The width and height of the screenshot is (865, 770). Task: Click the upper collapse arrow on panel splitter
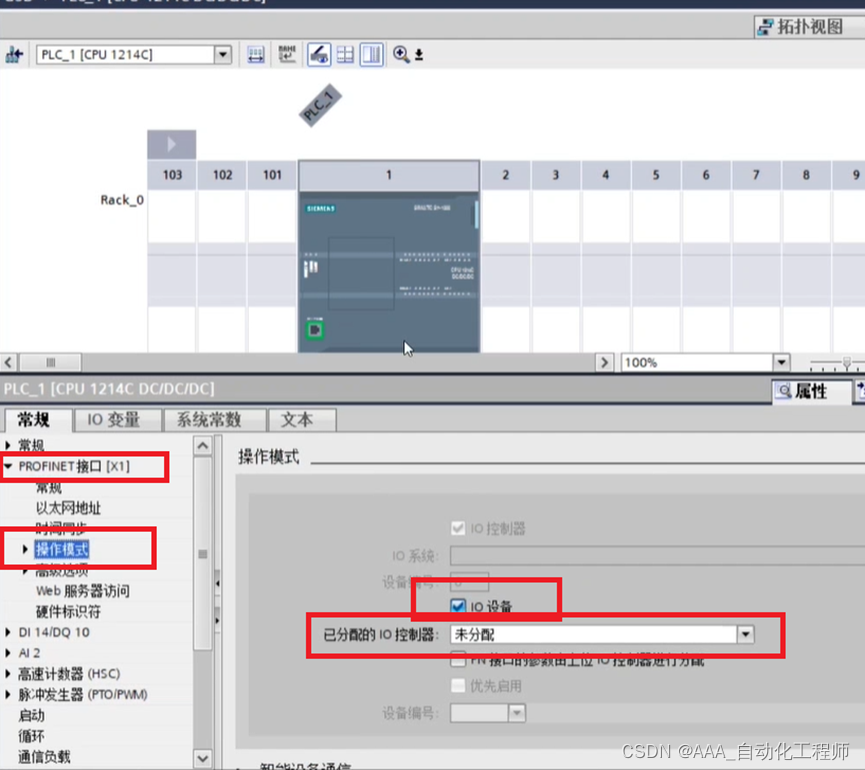coord(218,583)
